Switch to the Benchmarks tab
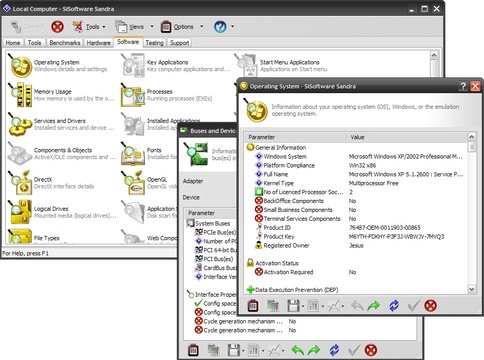 point(65,43)
